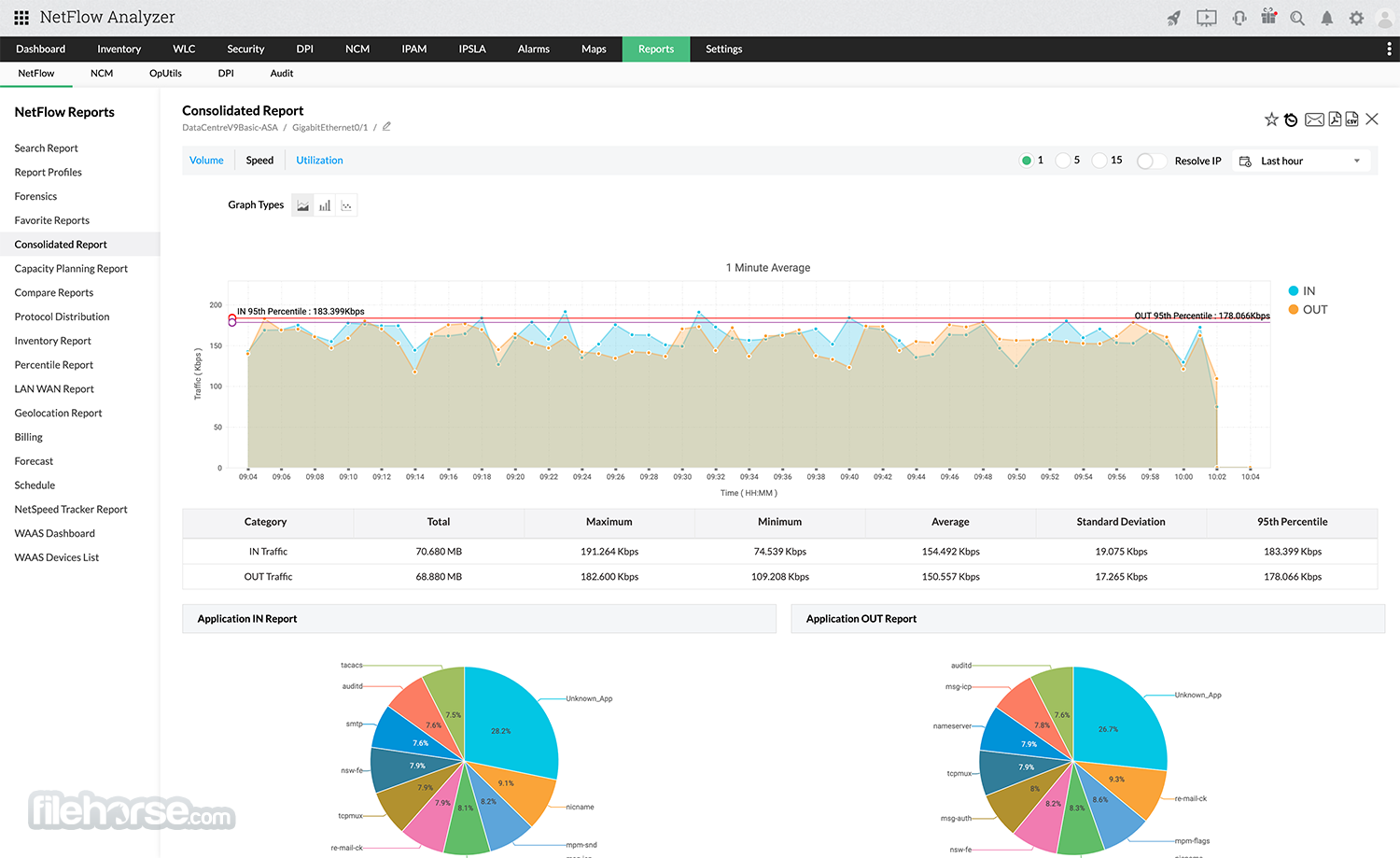Open Geolocation Report in sidebar
The width and height of the screenshot is (1400, 858).
coord(58,414)
